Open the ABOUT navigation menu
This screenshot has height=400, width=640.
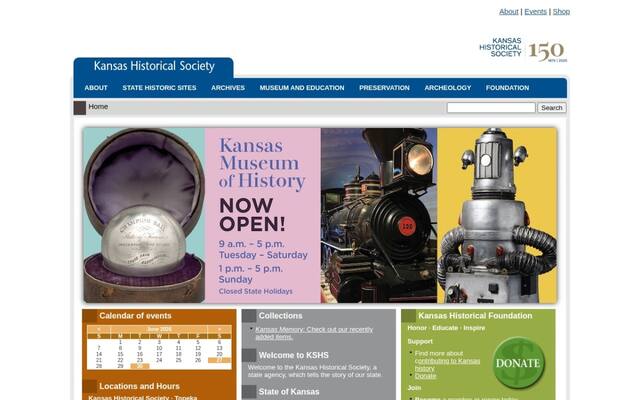(x=96, y=88)
